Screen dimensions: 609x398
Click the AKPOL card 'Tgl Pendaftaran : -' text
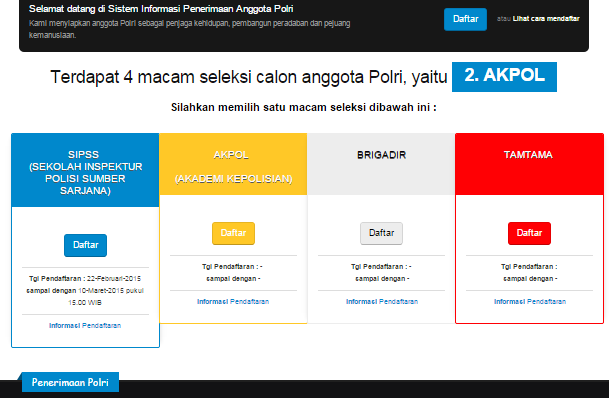232,266
